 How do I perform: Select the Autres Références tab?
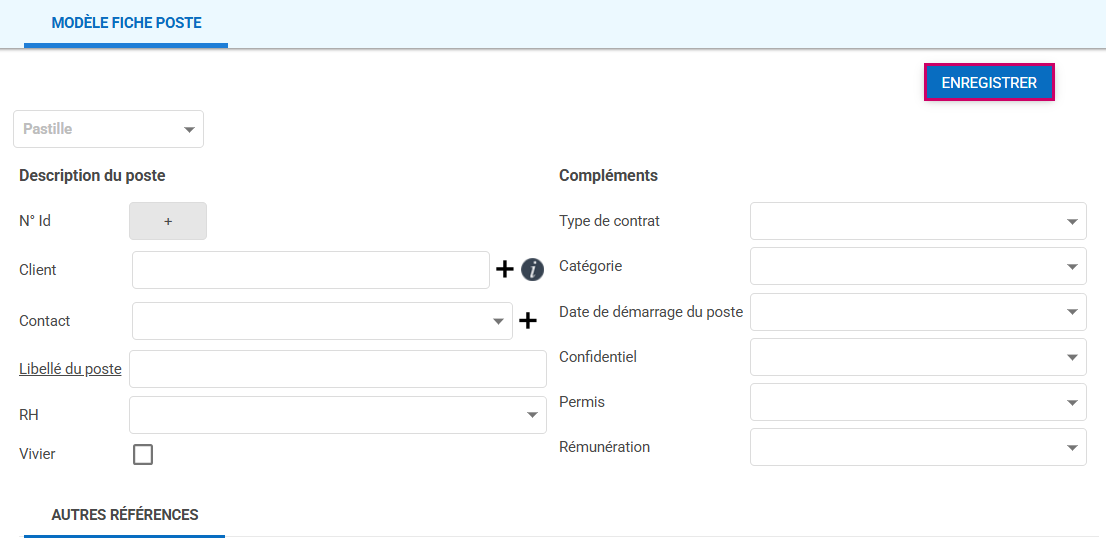[125, 515]
